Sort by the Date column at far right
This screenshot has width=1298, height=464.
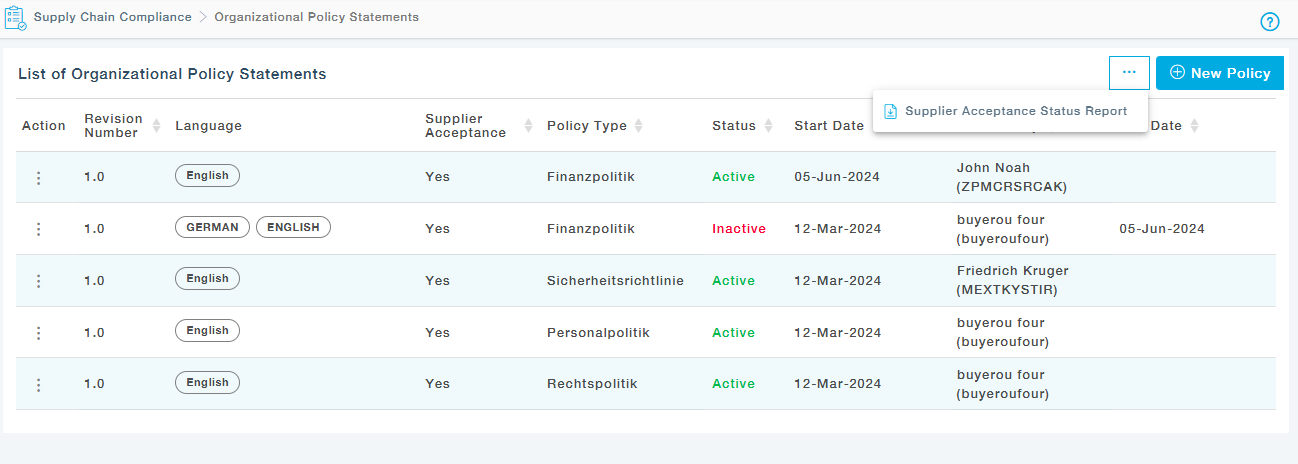(x=1194, y=126)
